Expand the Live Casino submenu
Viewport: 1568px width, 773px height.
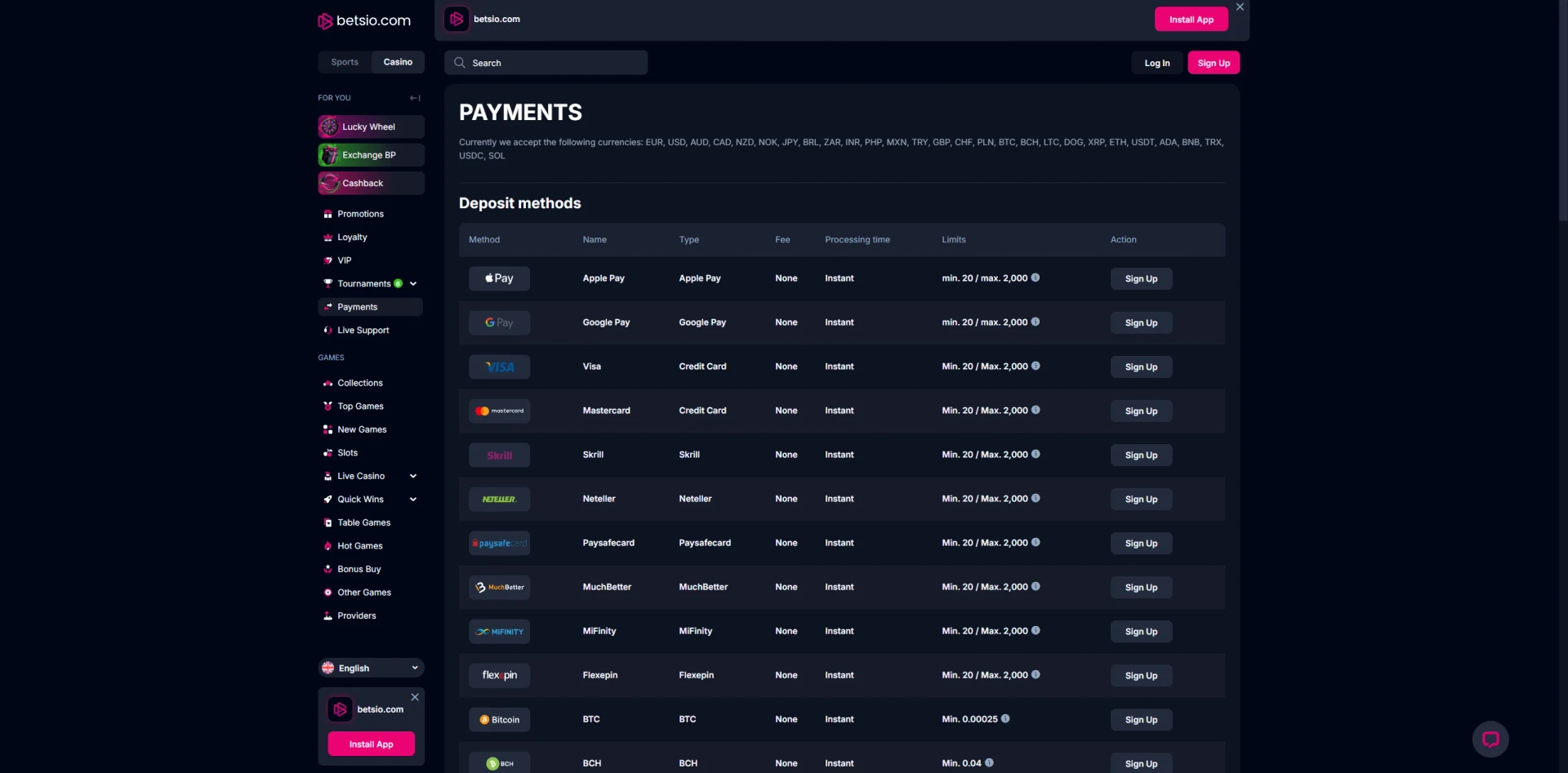pos(413,476)
